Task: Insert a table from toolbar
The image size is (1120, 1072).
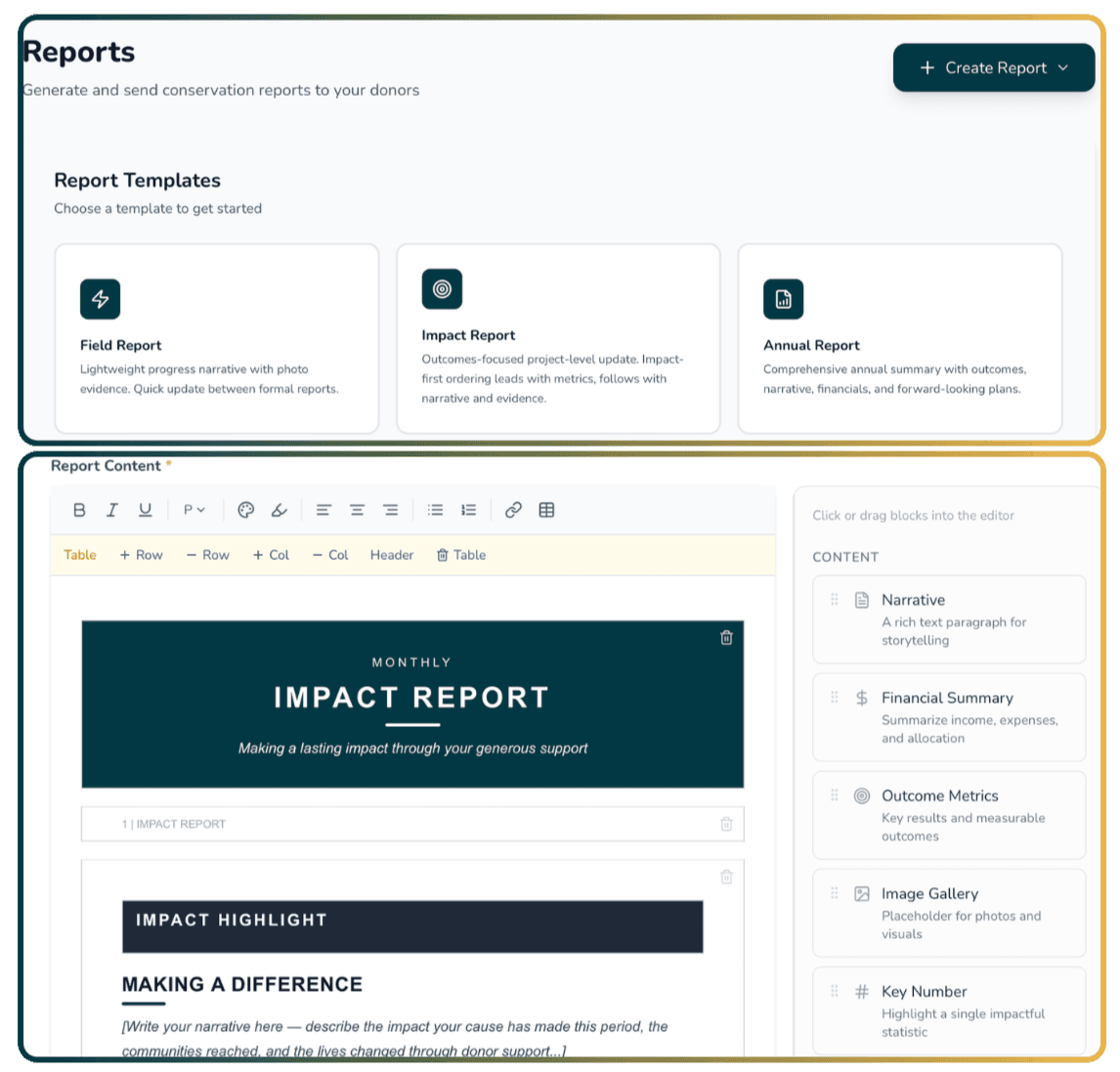Action: click(546, 510)
